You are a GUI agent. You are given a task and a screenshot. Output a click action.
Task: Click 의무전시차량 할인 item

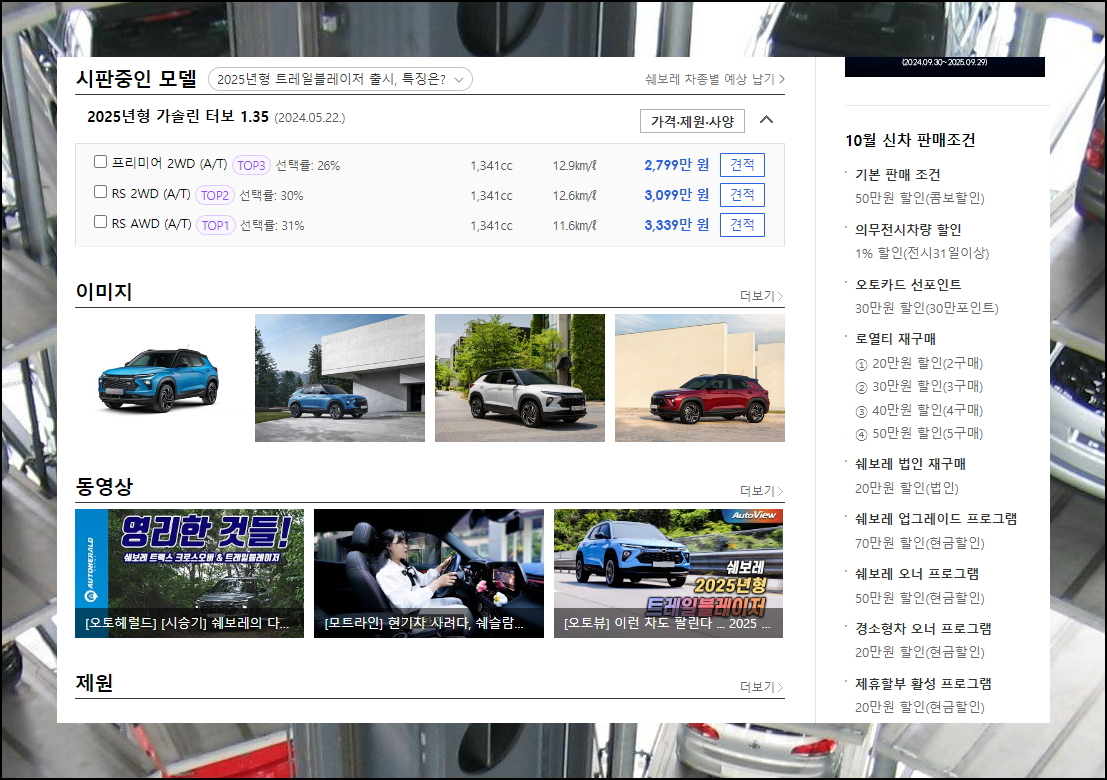[x=908, y=230]
